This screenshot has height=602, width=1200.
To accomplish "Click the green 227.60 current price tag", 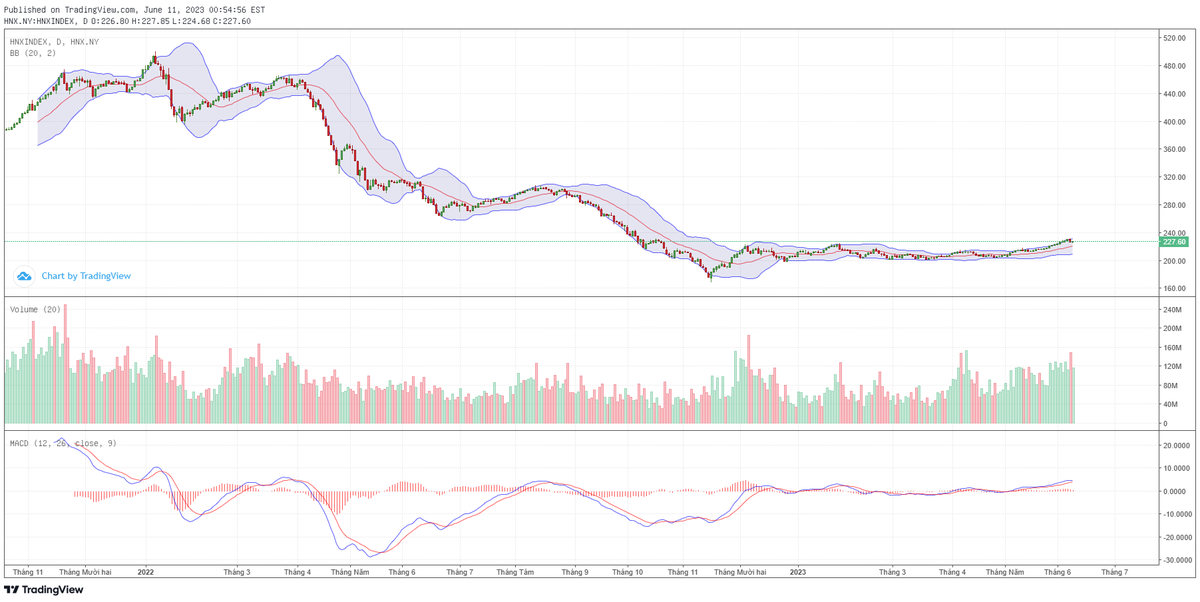I will click(1173, 242).
